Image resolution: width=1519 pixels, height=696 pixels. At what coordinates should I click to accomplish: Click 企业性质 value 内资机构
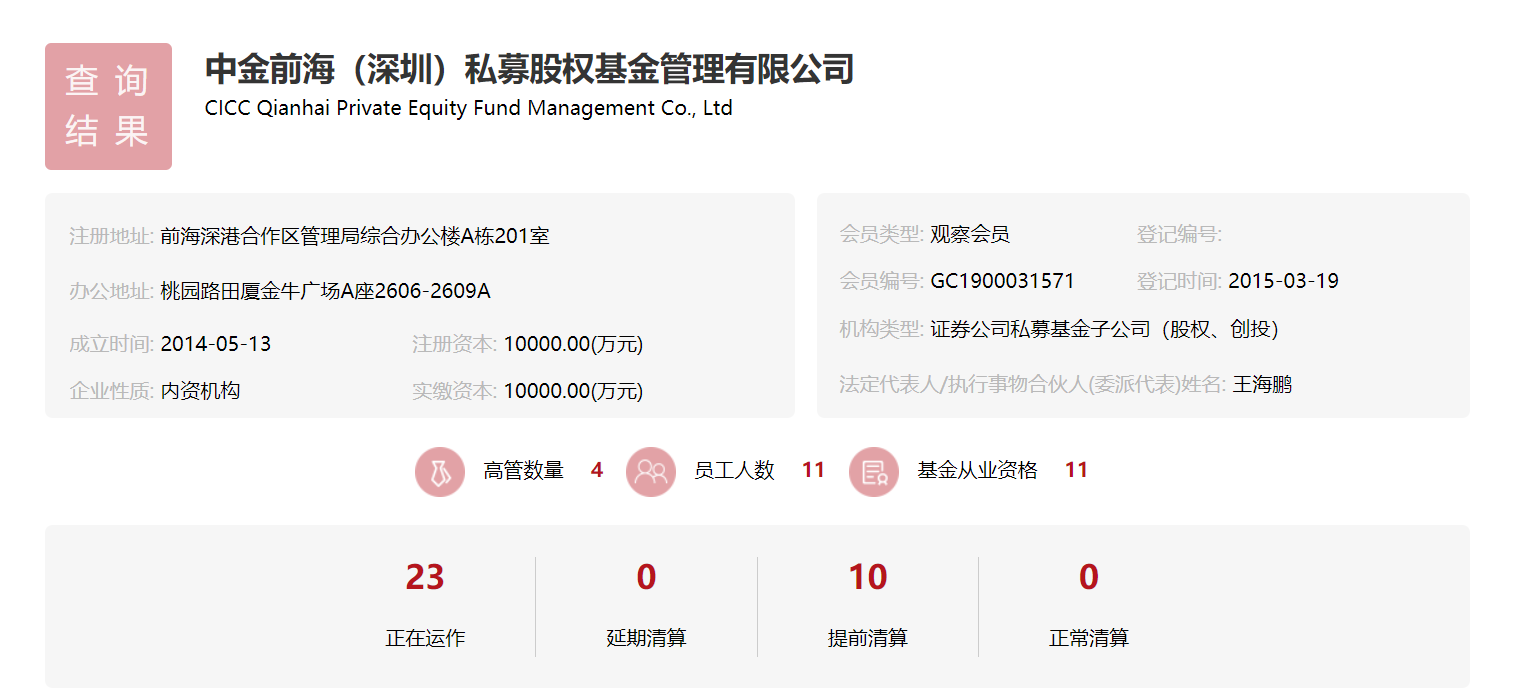[200, 391]
